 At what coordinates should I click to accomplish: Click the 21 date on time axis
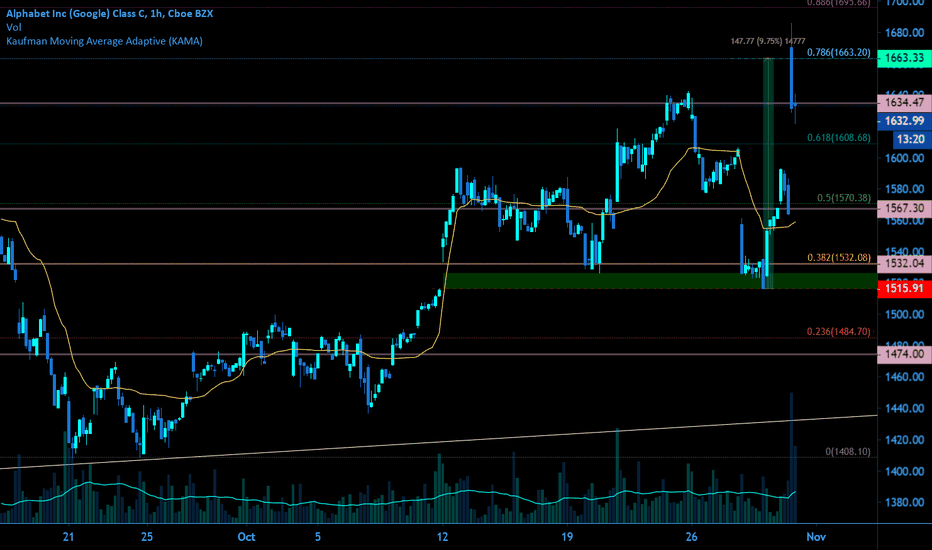(68, 537)
